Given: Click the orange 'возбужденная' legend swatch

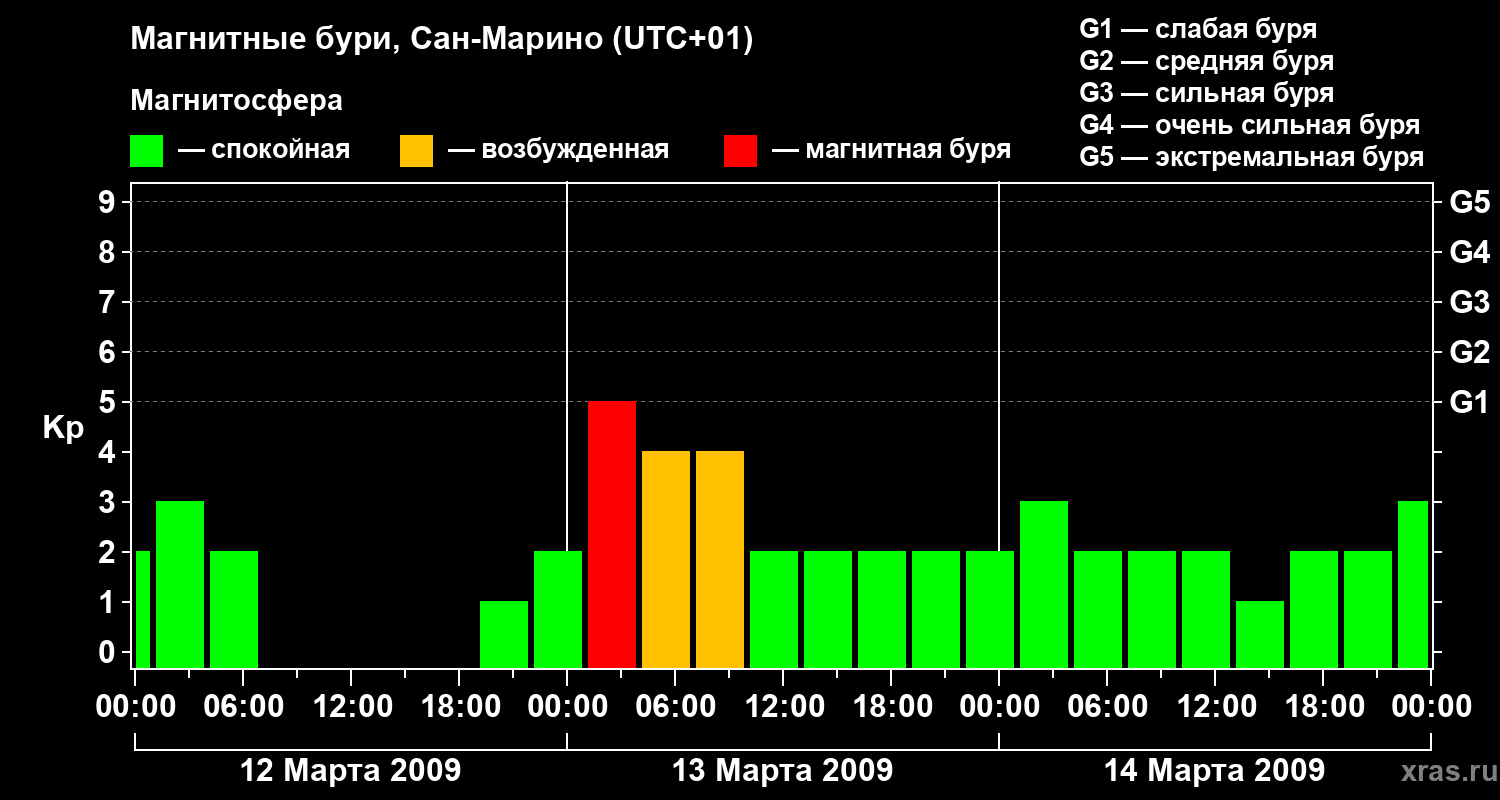Looking at the screenshot, I should pos(416,151).
